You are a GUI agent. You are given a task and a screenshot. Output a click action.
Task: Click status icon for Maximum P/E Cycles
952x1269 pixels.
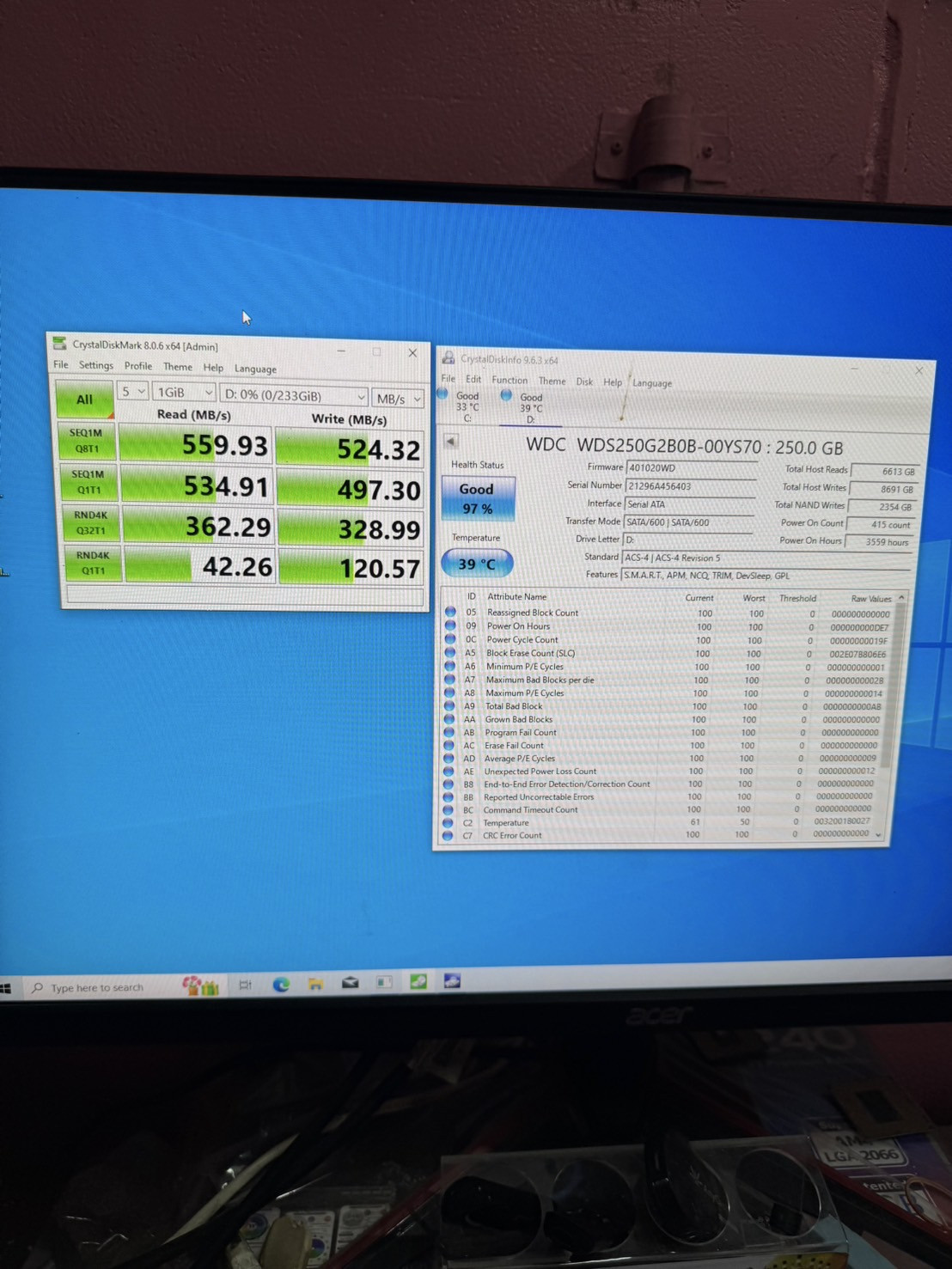(x=449, y=692)
